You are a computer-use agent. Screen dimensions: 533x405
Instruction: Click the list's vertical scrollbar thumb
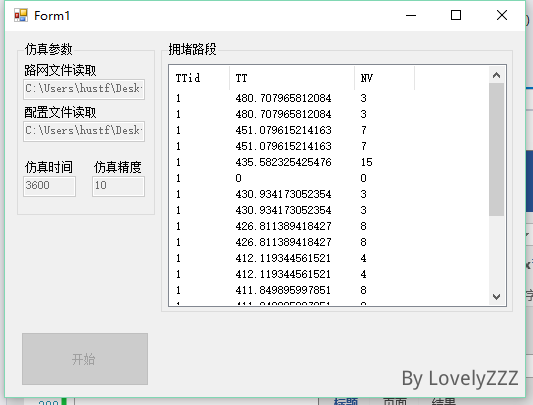[x=496, y=150]
